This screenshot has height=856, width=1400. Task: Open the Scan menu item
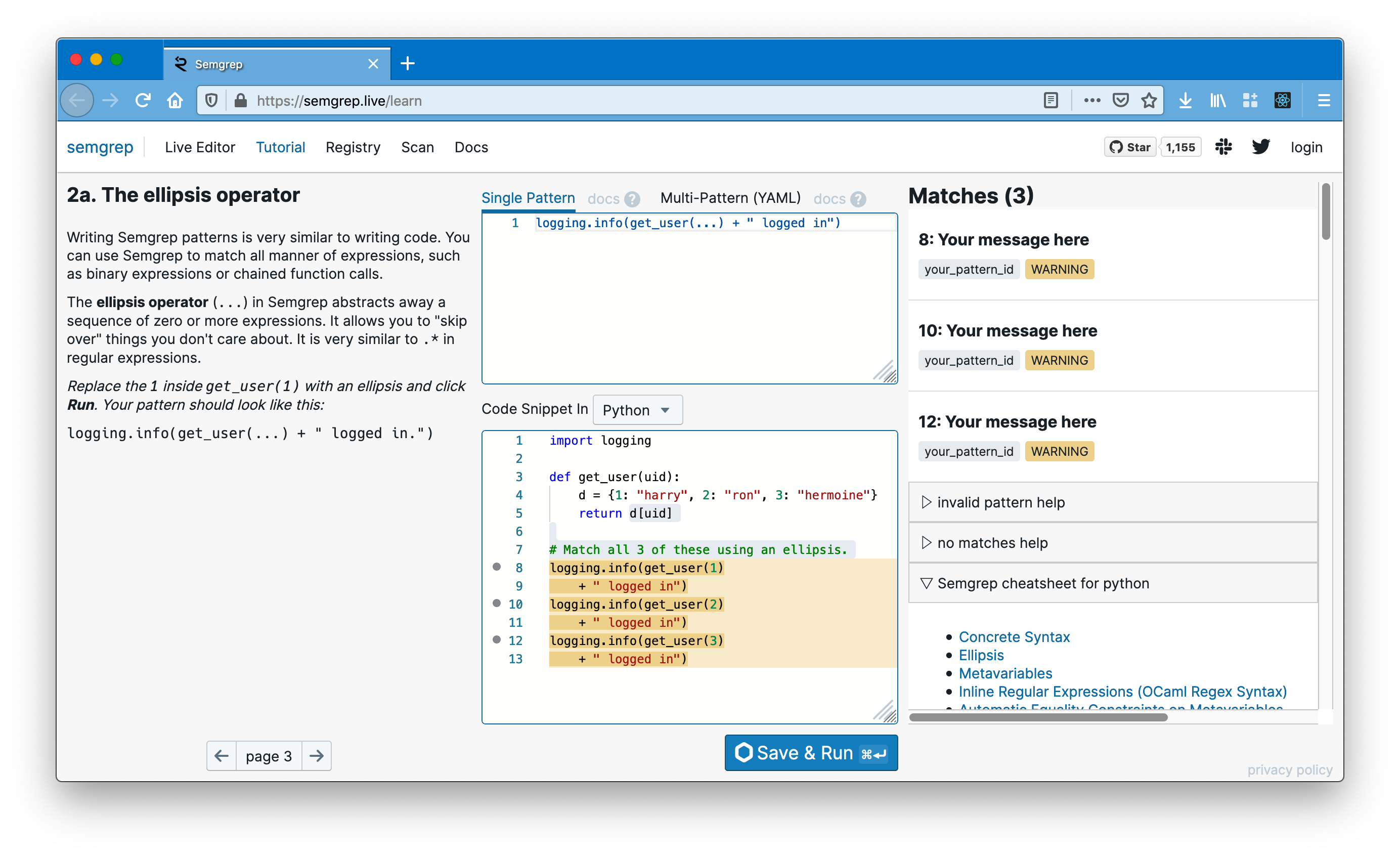[x=417, y=147]
